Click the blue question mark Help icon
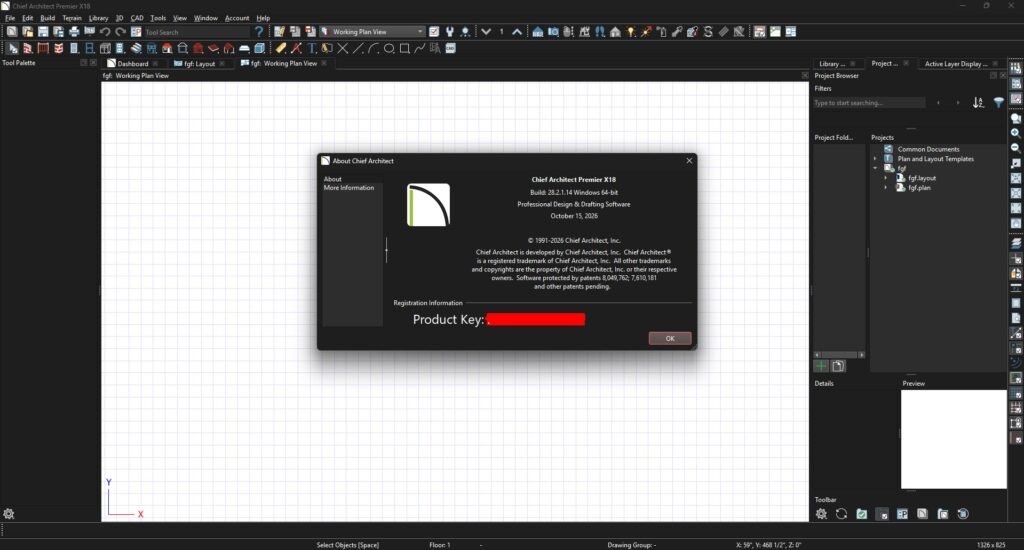Screen dimensions: 1024x550 coord(259,31)
